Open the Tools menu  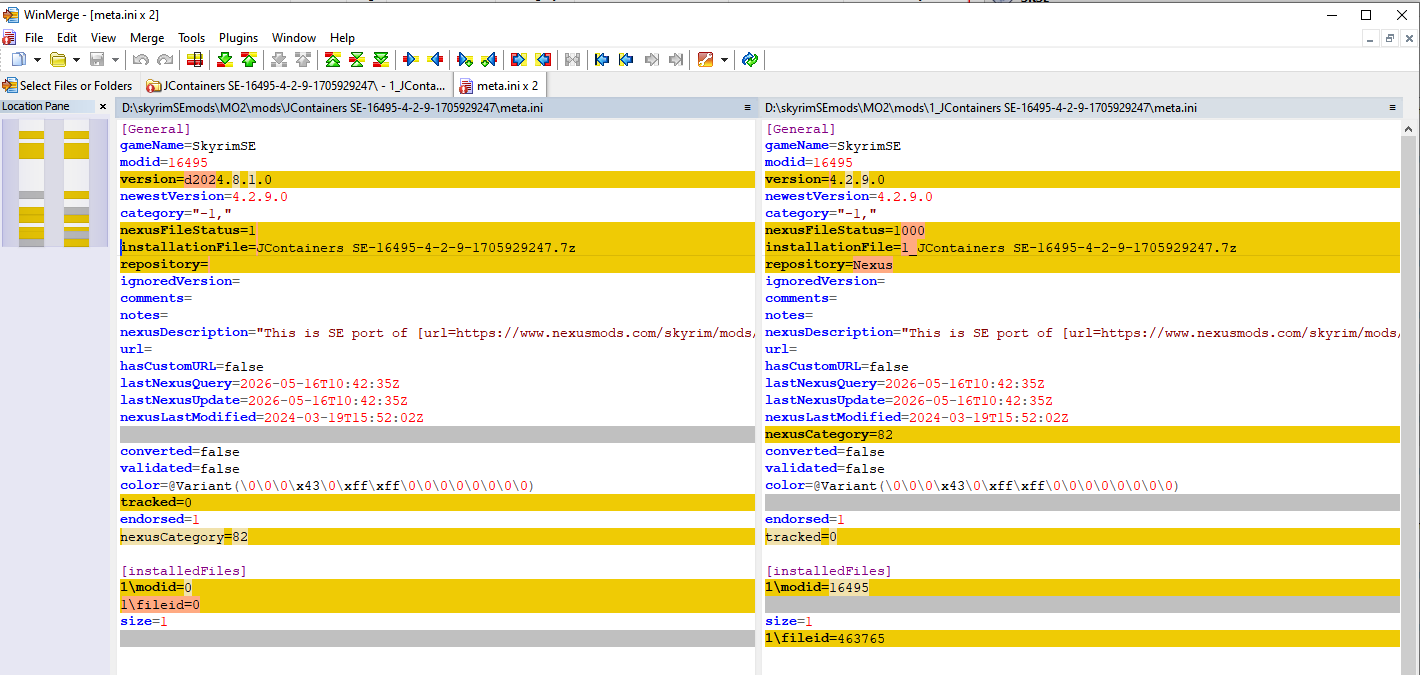191,38
